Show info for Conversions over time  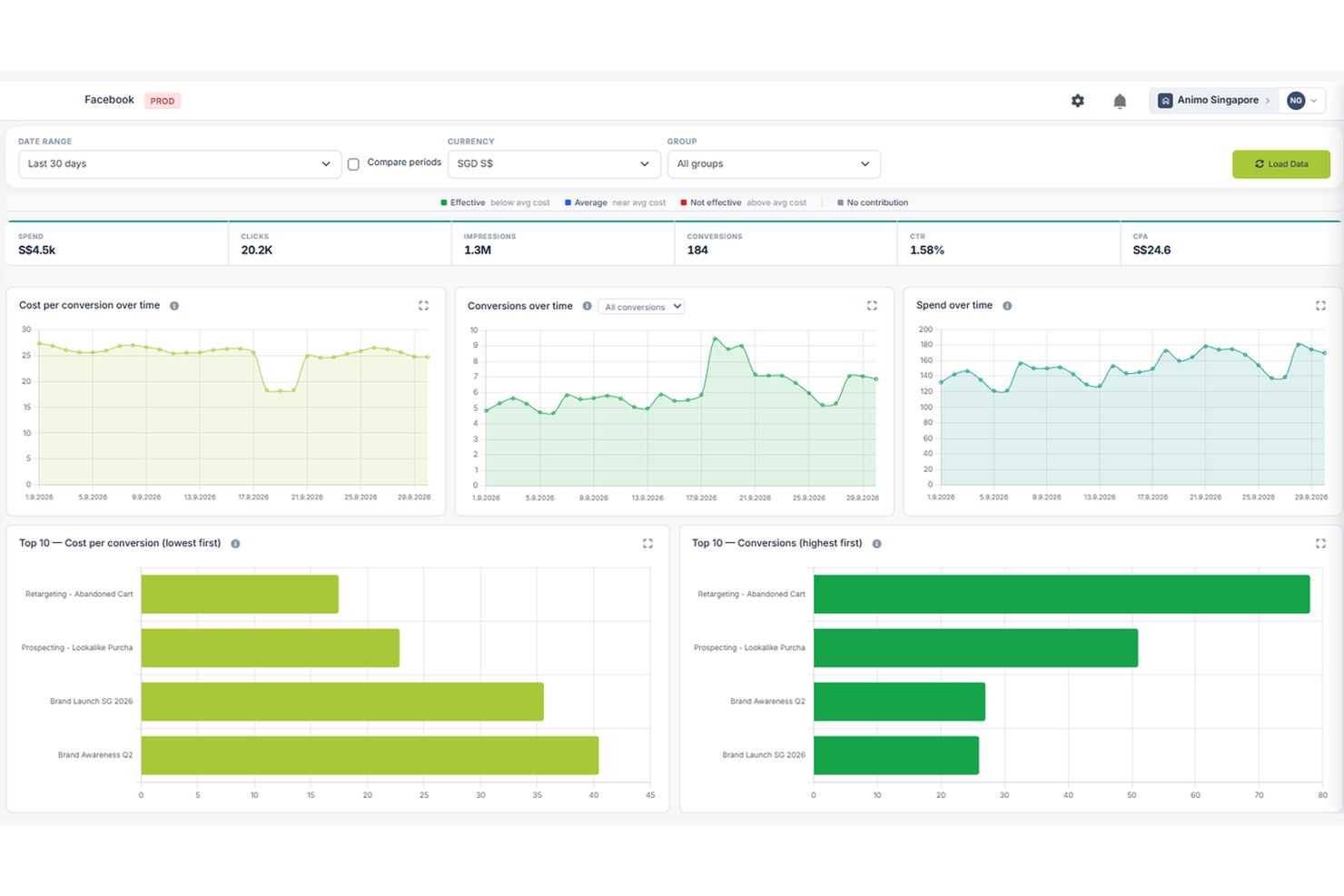(x=588, y=306)
